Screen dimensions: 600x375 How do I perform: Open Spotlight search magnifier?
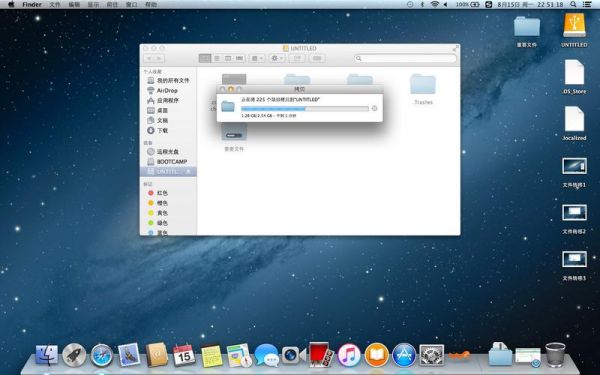click(x=573, y=4)
